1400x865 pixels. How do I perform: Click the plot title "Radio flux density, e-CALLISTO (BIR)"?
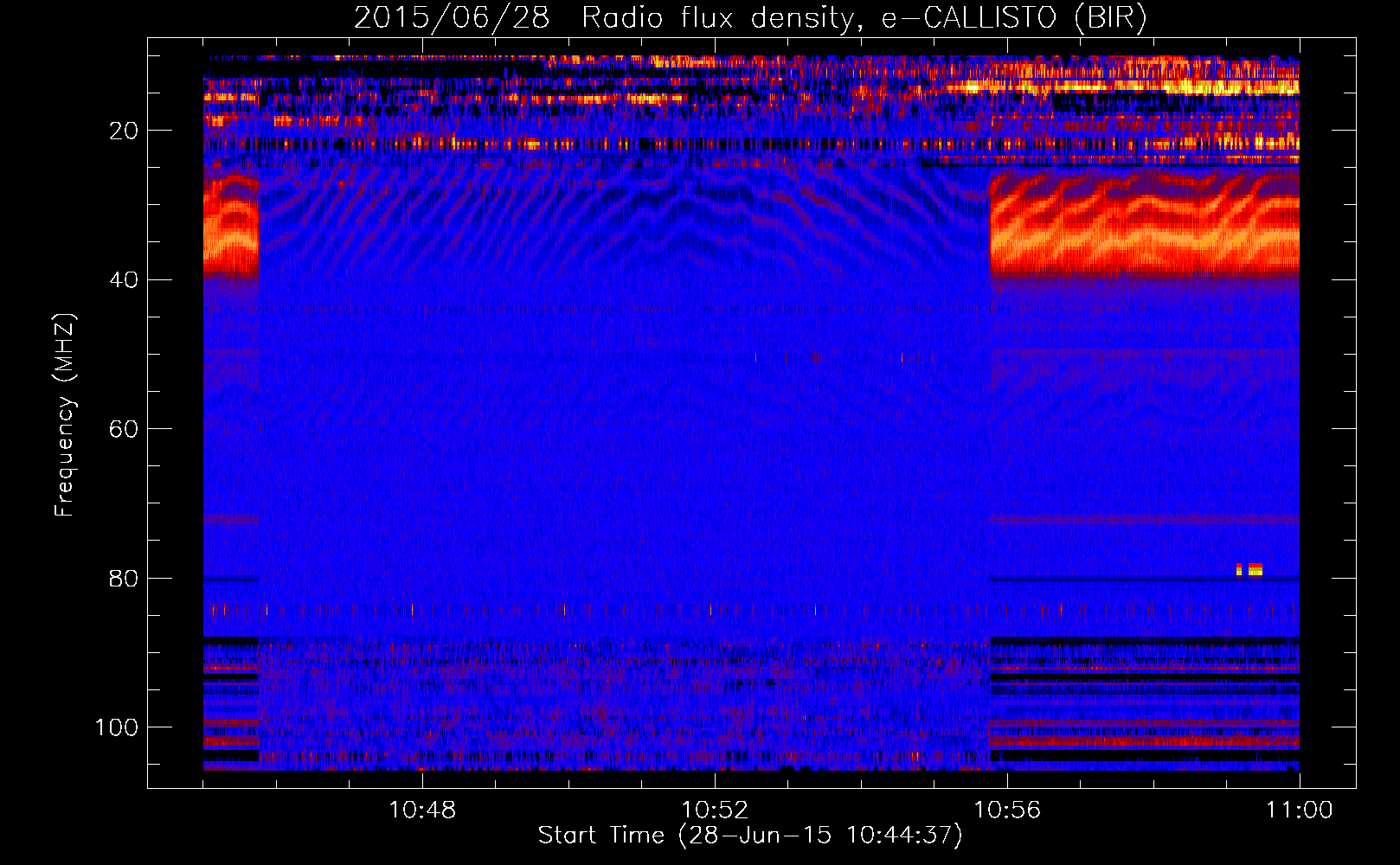point(864,18)
